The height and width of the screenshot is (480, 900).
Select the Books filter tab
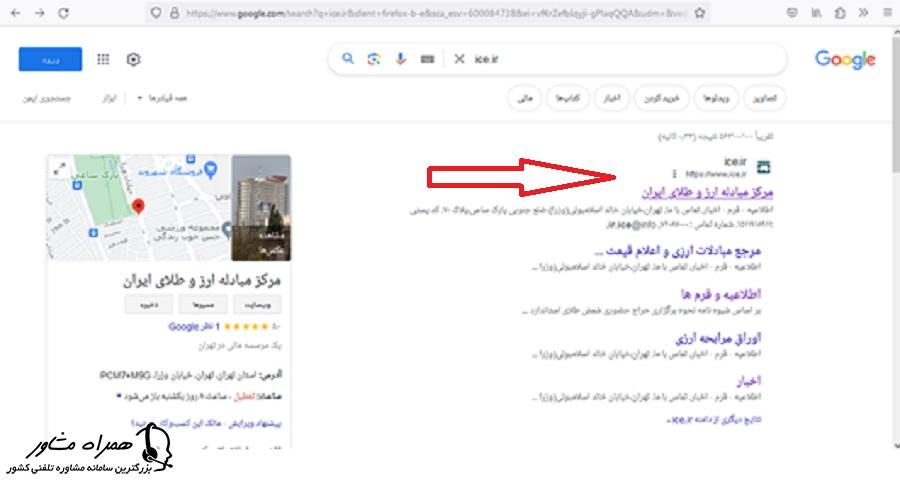click(x=567, y=98)
